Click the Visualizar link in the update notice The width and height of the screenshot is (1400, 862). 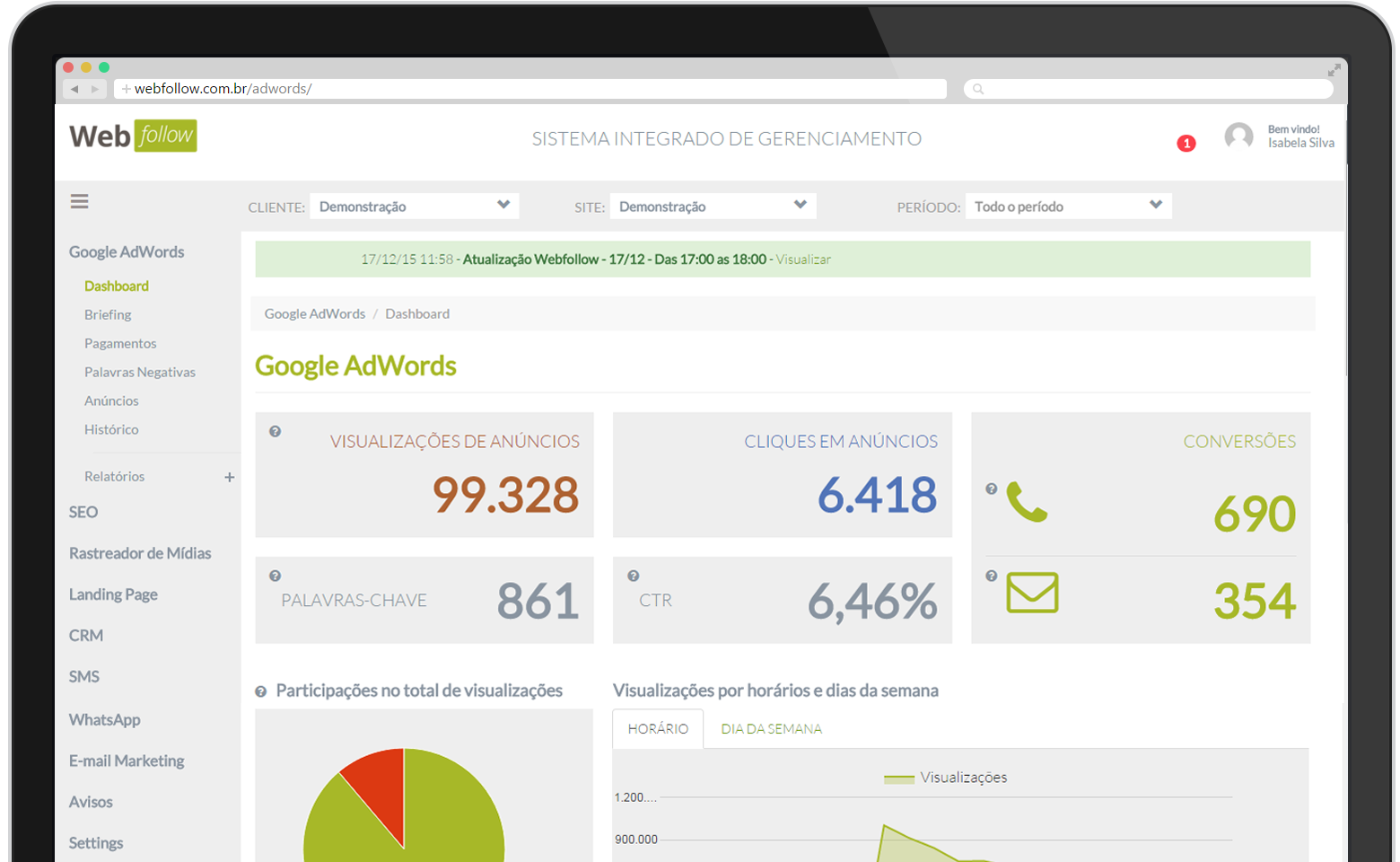(x=803, y=259)
